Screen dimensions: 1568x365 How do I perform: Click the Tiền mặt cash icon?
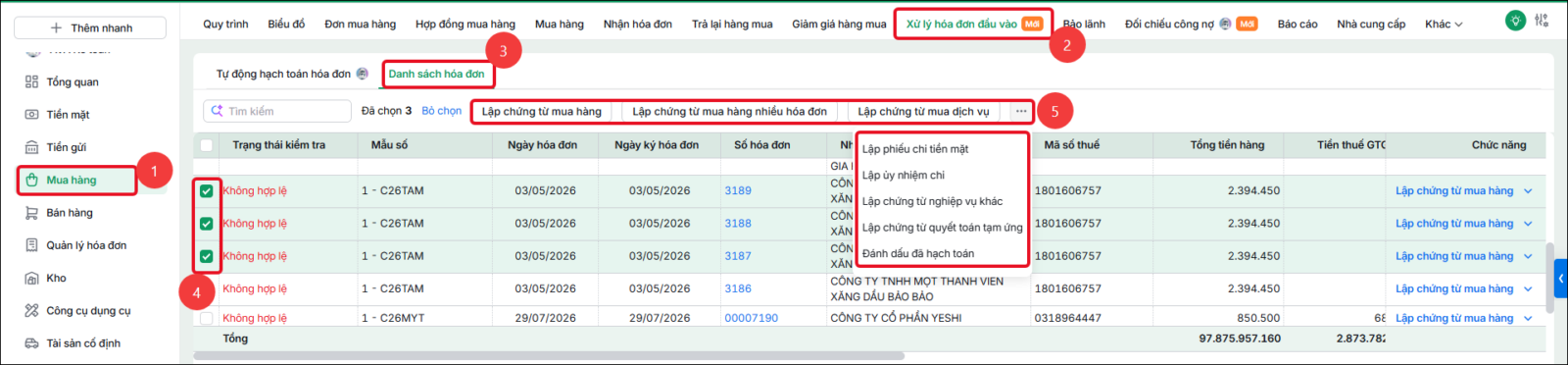pyautogui.click(x=31, y=115)
